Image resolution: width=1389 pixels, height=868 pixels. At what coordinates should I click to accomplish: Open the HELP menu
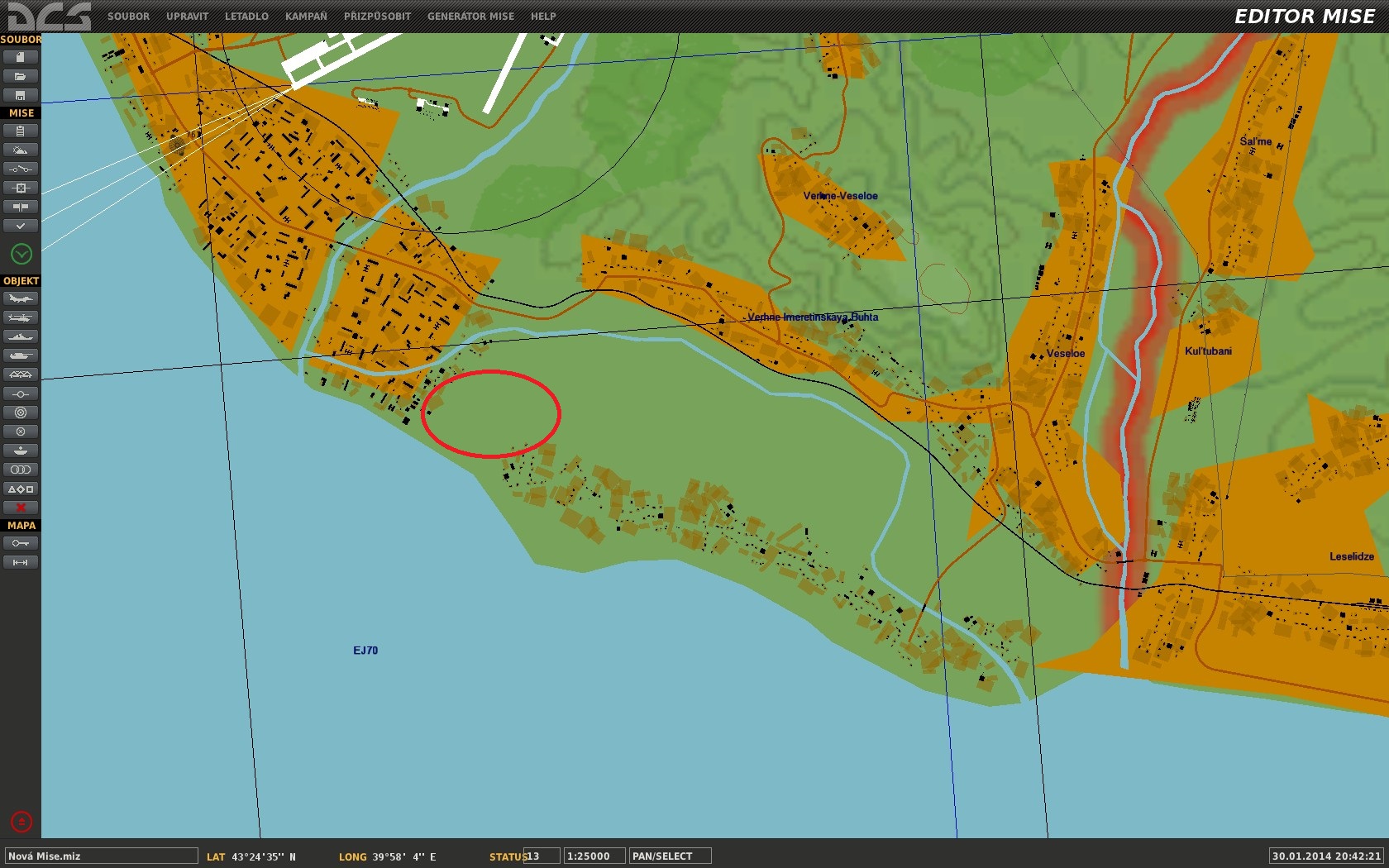pyautogui.click(x=543, y=16)
